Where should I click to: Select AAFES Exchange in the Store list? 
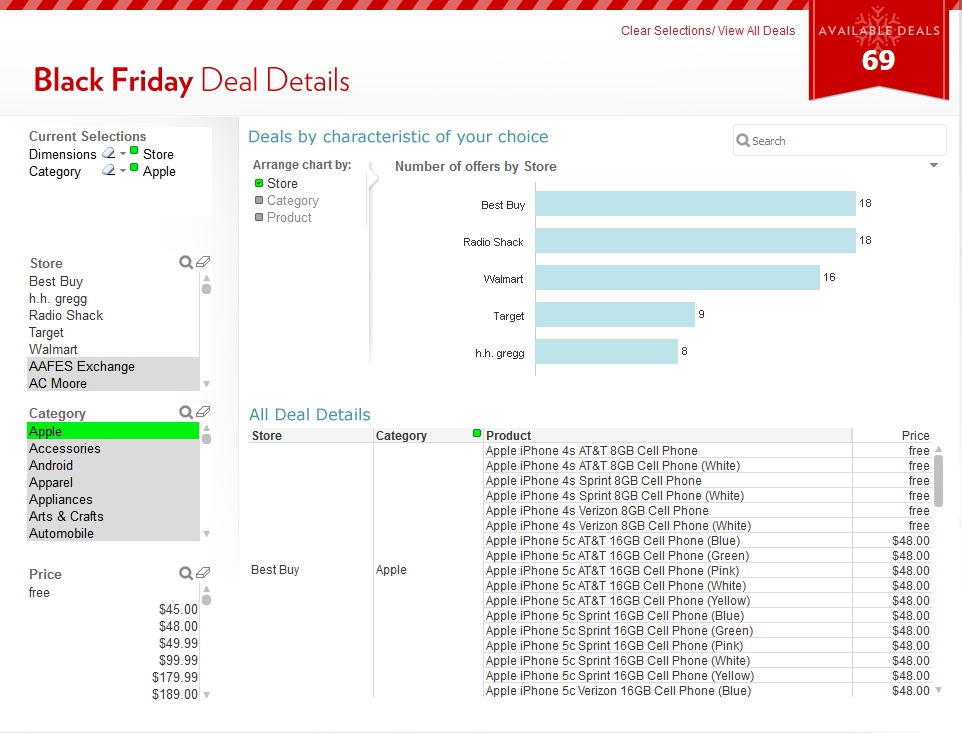[x=114, y=366]
